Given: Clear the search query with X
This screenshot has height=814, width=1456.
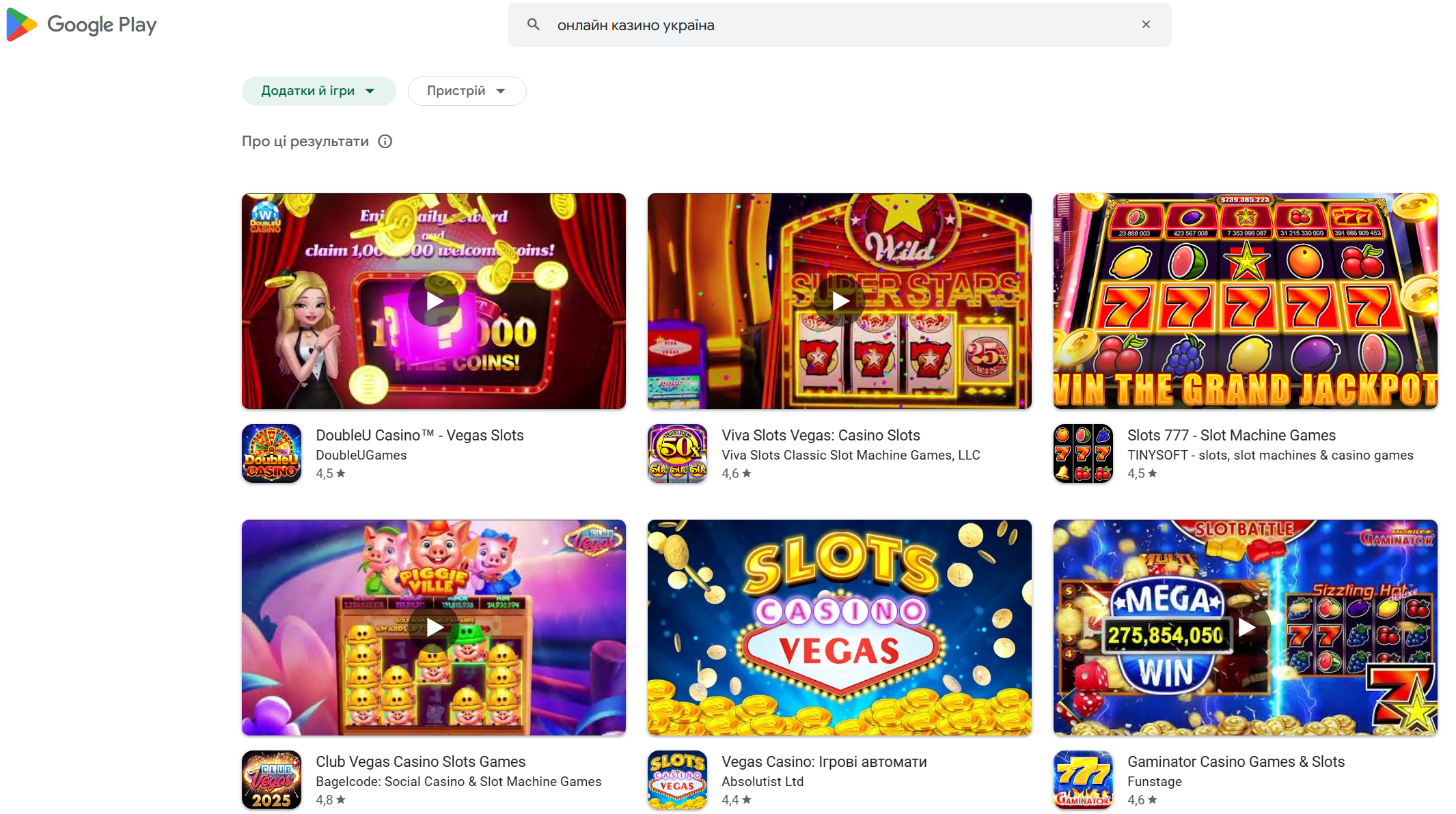Looking at the screenshot, I should click(1146, 25).
